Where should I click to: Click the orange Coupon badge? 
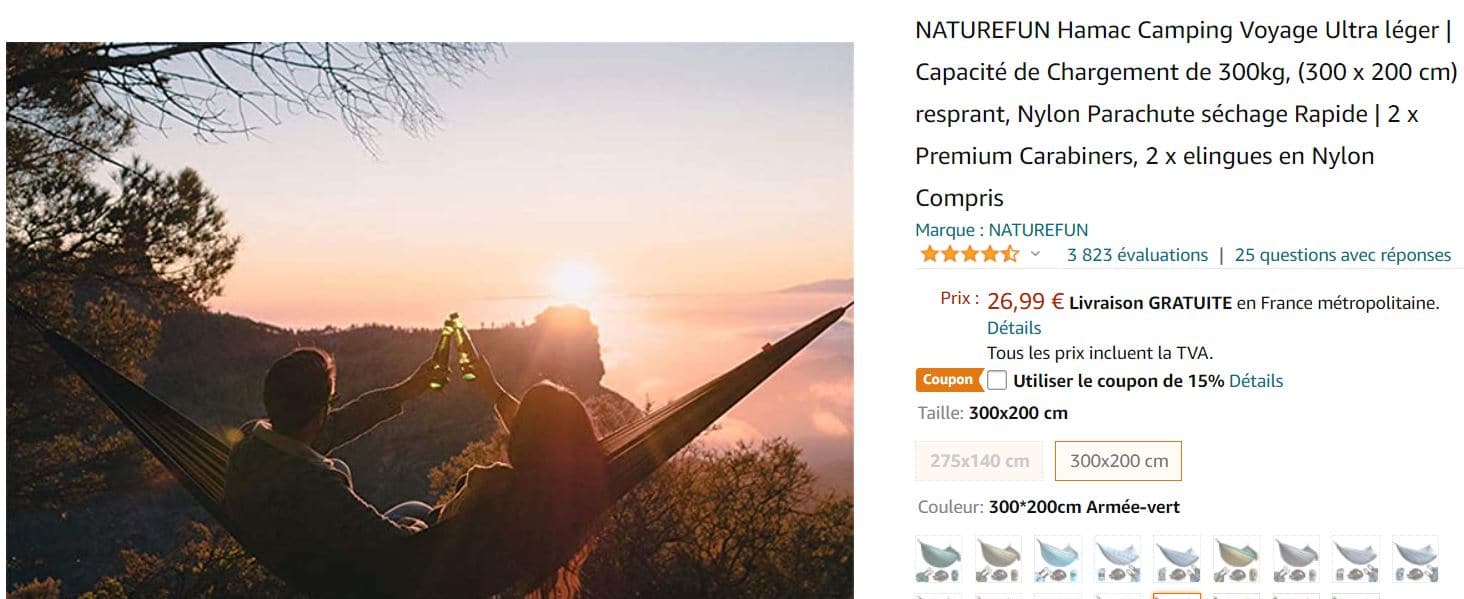(947, 380)
